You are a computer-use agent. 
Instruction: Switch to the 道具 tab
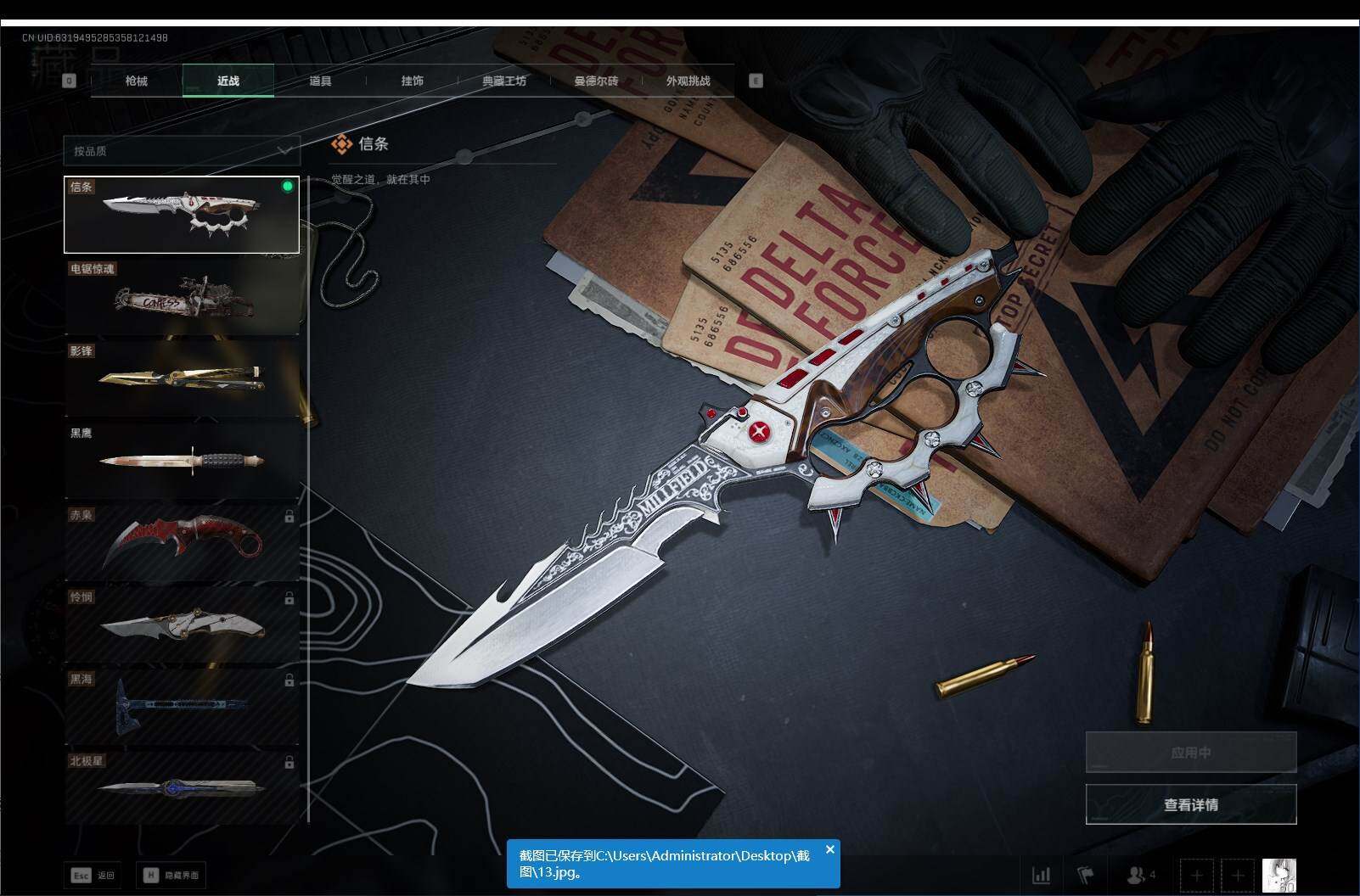[320, 81]
